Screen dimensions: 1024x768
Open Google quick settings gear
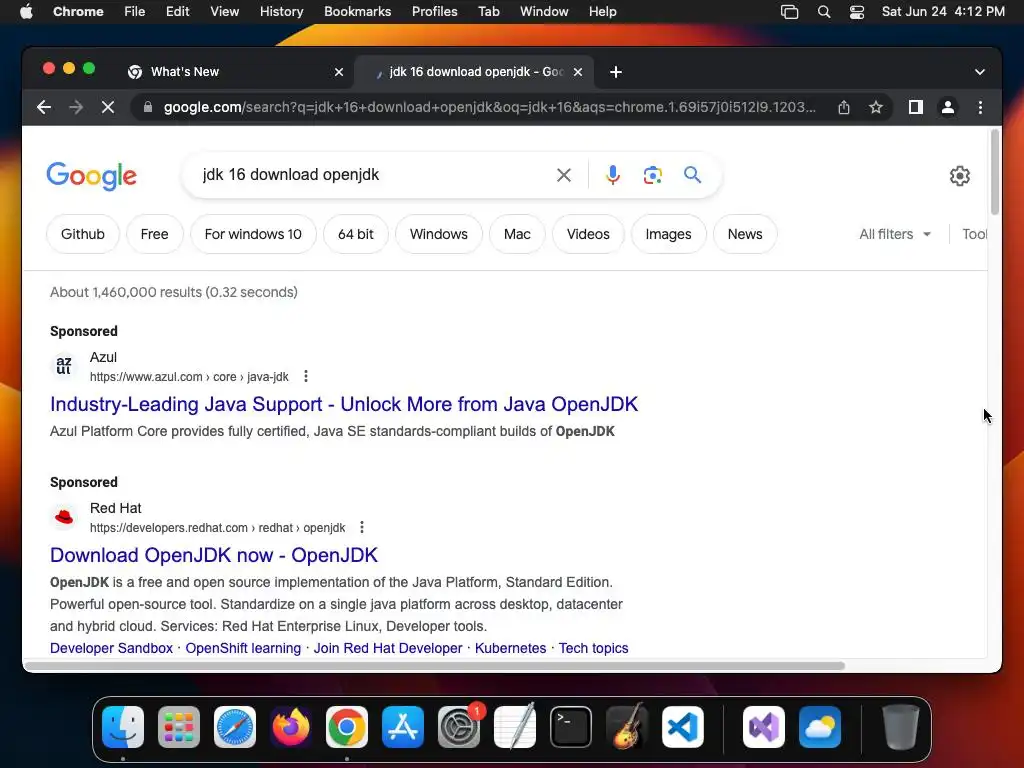pos(959,176)
